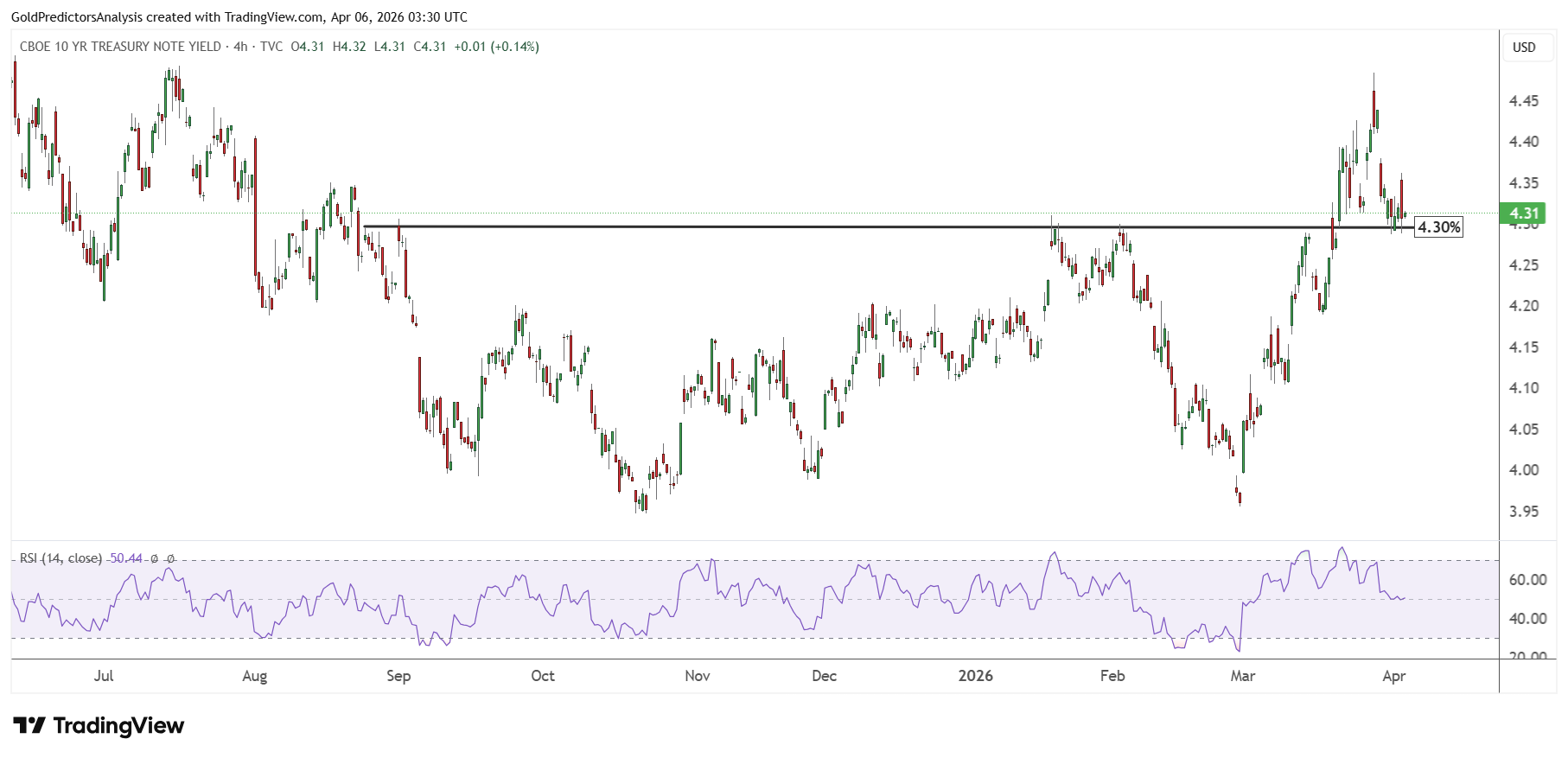This screenshot has height=758, width=1568.
Task: Click the 4.10 price axis label
Action: tap(1523, 388)
